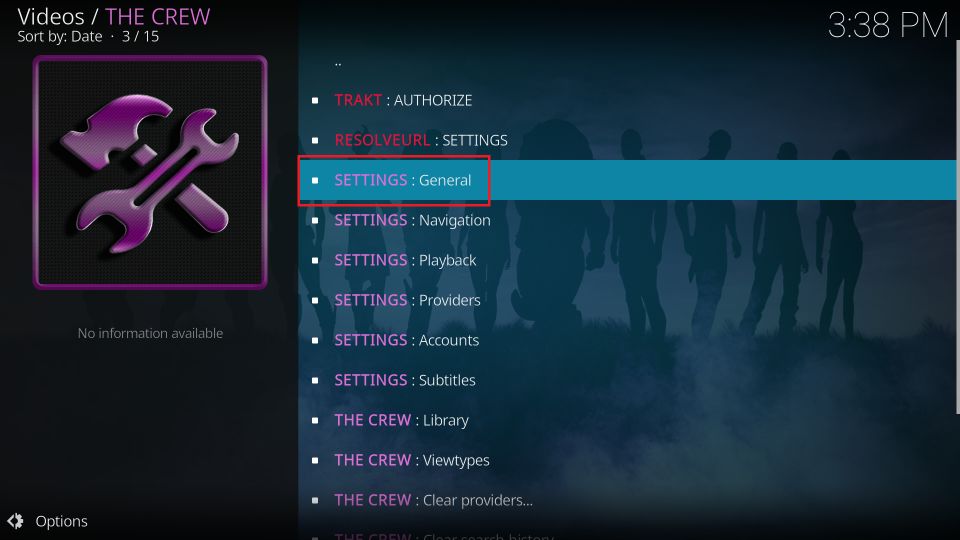Go up via the parent folder '..' entry
The image size is (960, 540).
coord(627,62)
